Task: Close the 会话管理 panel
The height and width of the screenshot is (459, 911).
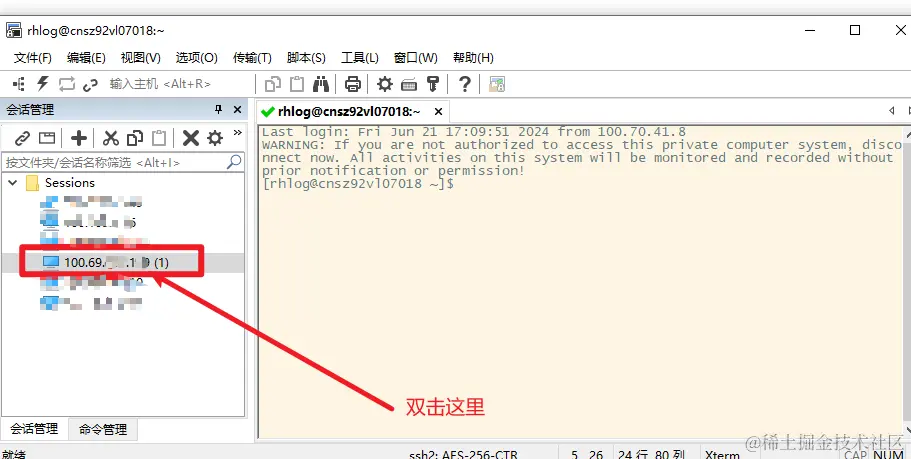Action: [237, 110]
